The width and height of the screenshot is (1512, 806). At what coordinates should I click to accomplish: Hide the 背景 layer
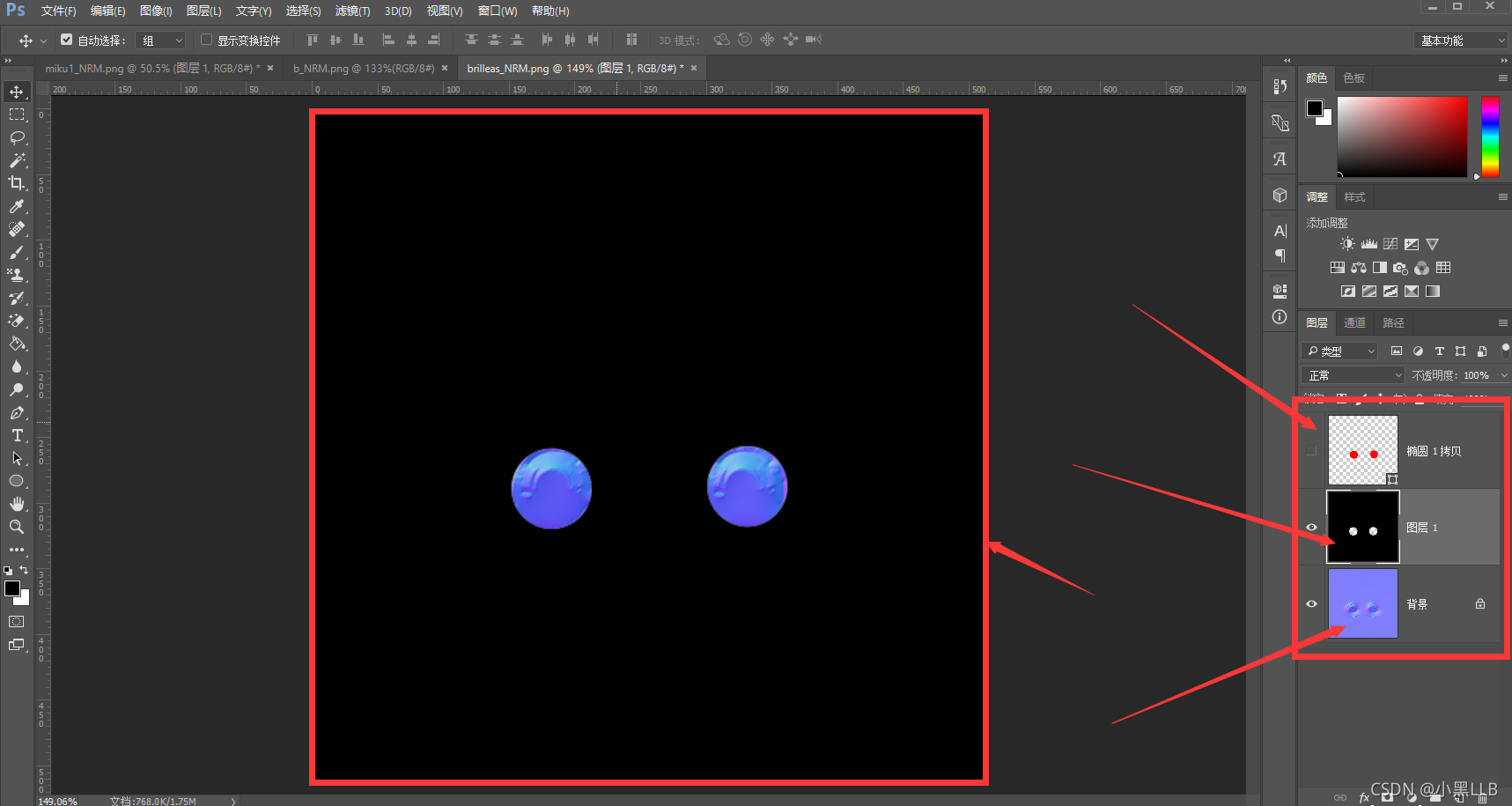1311,604
